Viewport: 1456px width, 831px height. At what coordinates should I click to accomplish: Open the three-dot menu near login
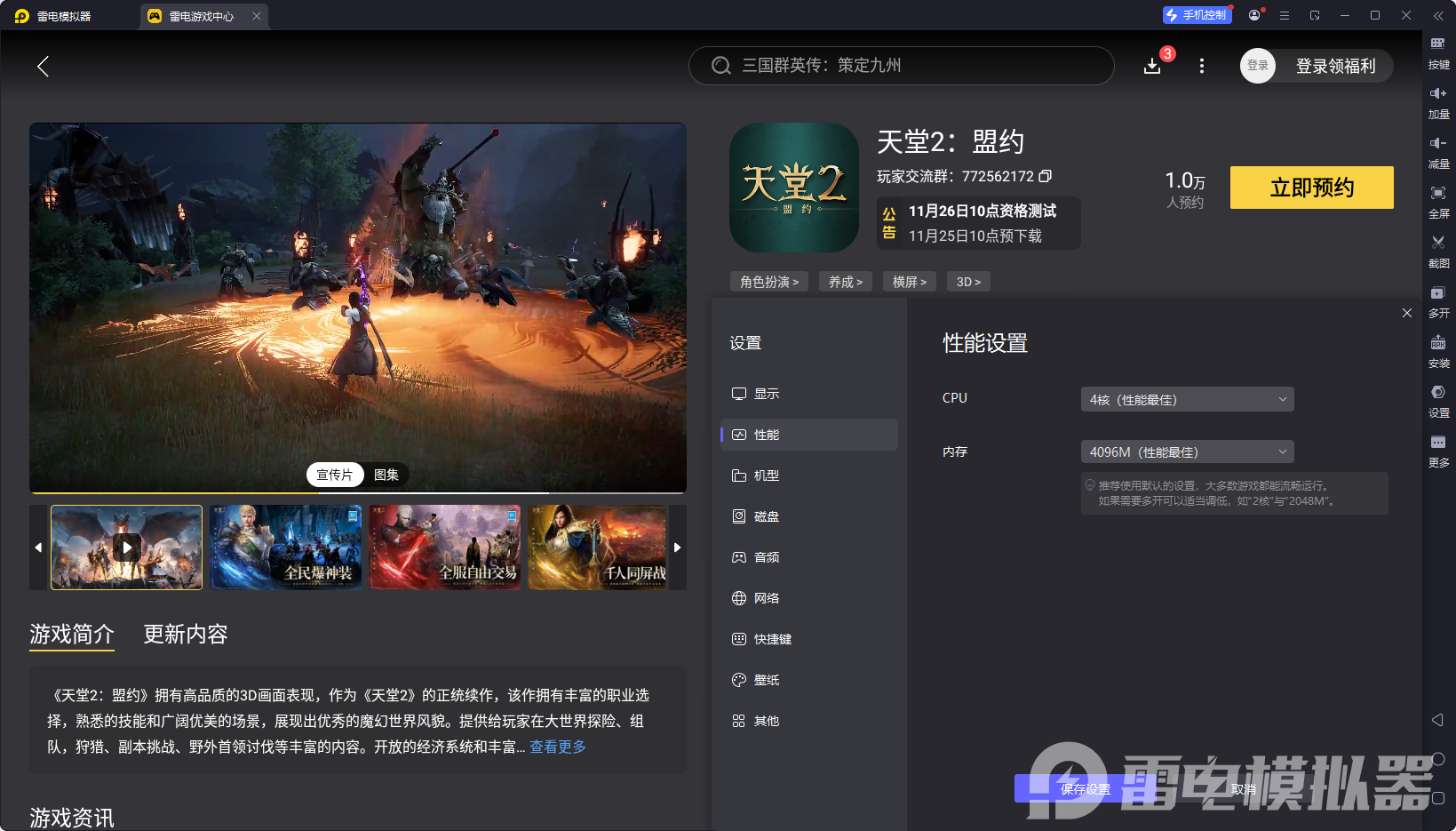(x=1201, y=66)
